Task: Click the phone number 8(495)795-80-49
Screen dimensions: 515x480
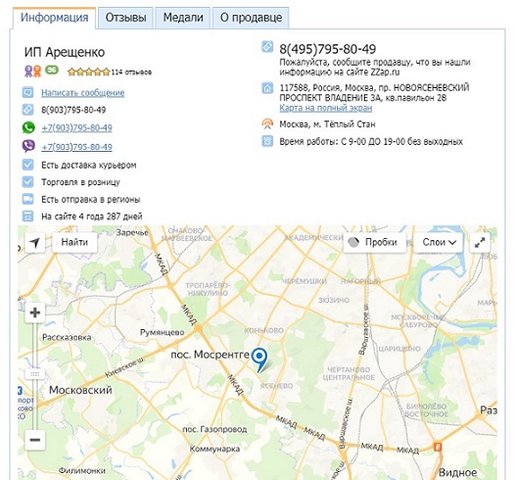Action: 327,49
